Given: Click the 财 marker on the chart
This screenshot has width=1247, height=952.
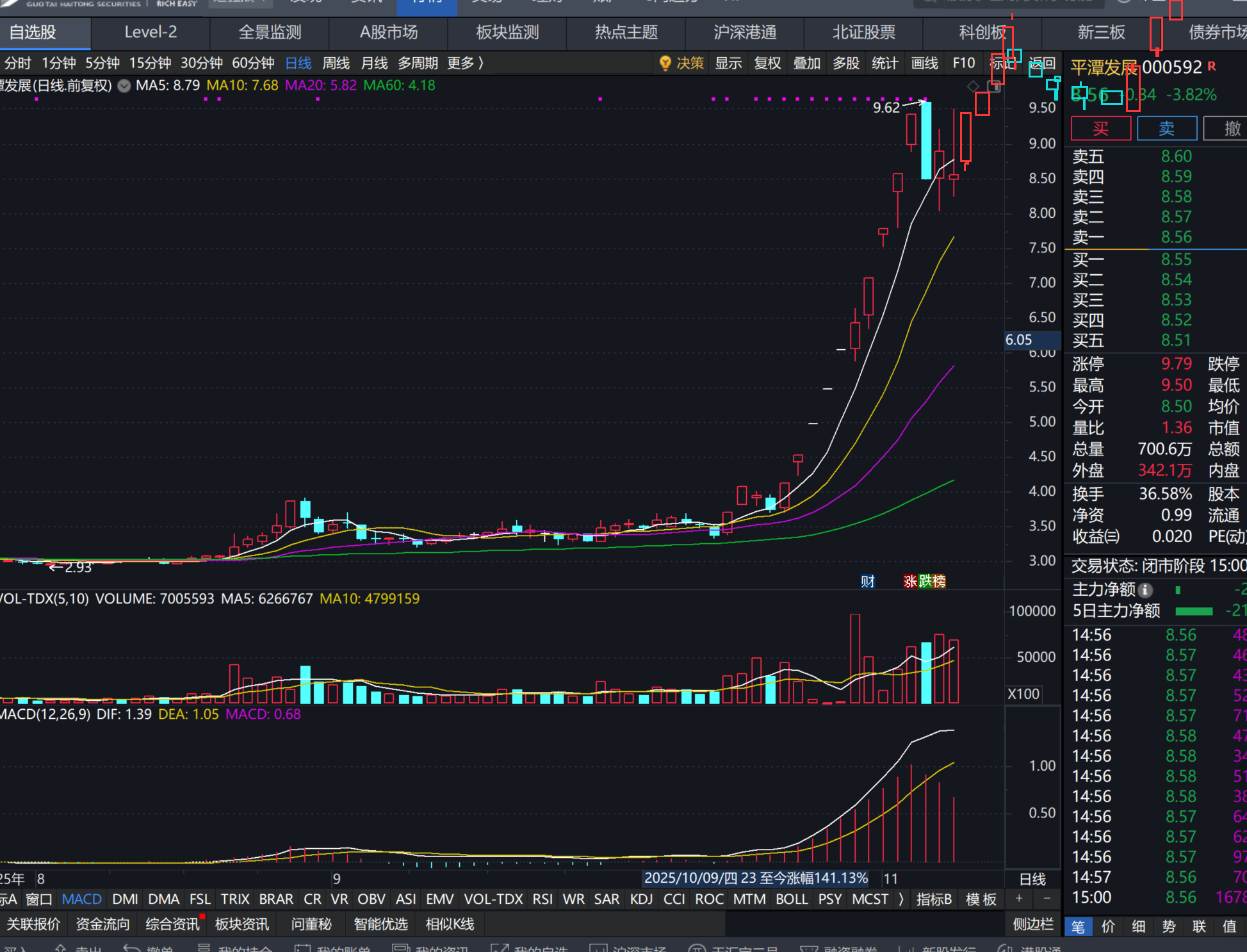Looking at the screenshot, I should [x=867, y=581].
